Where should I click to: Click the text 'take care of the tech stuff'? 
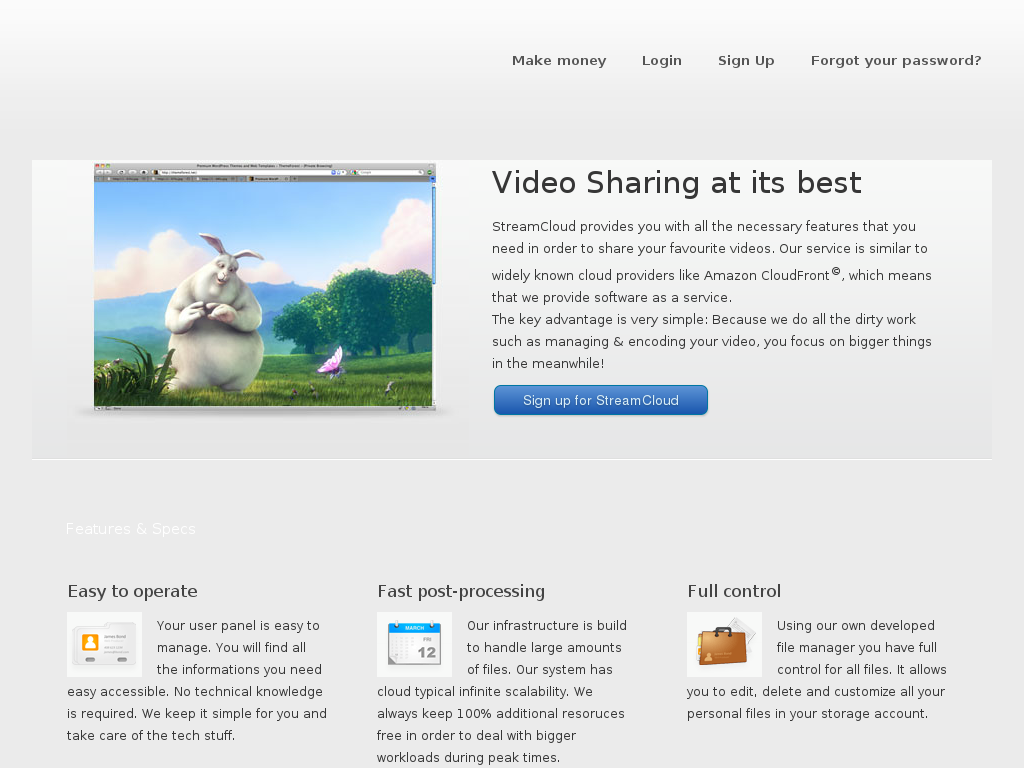click(x=150, y=735)
